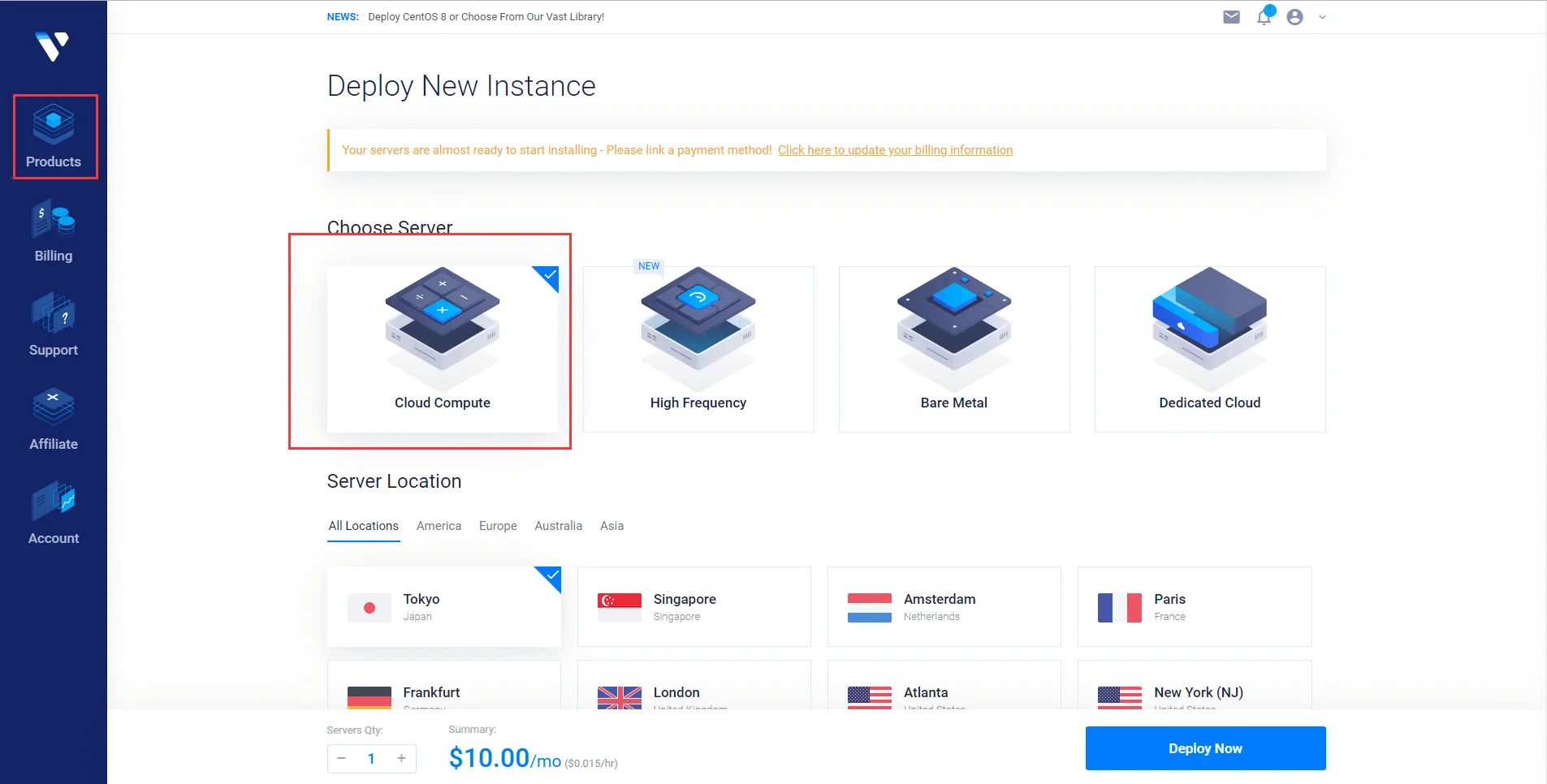Open the Products section

point(54,136)
